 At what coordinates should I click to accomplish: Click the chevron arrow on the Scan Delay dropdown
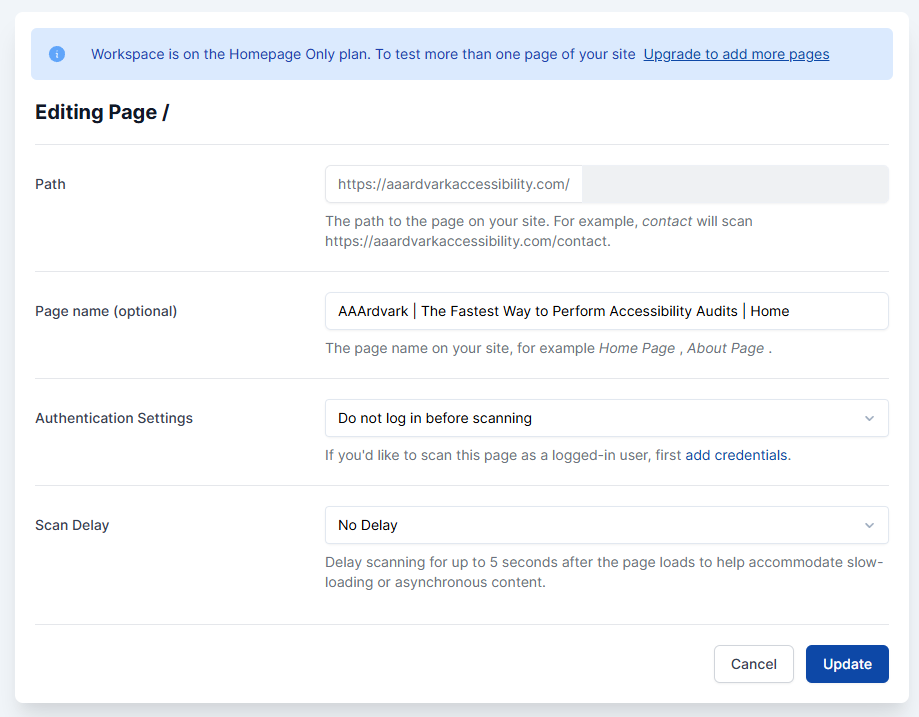pyautogui.click(x=869, y=525)
